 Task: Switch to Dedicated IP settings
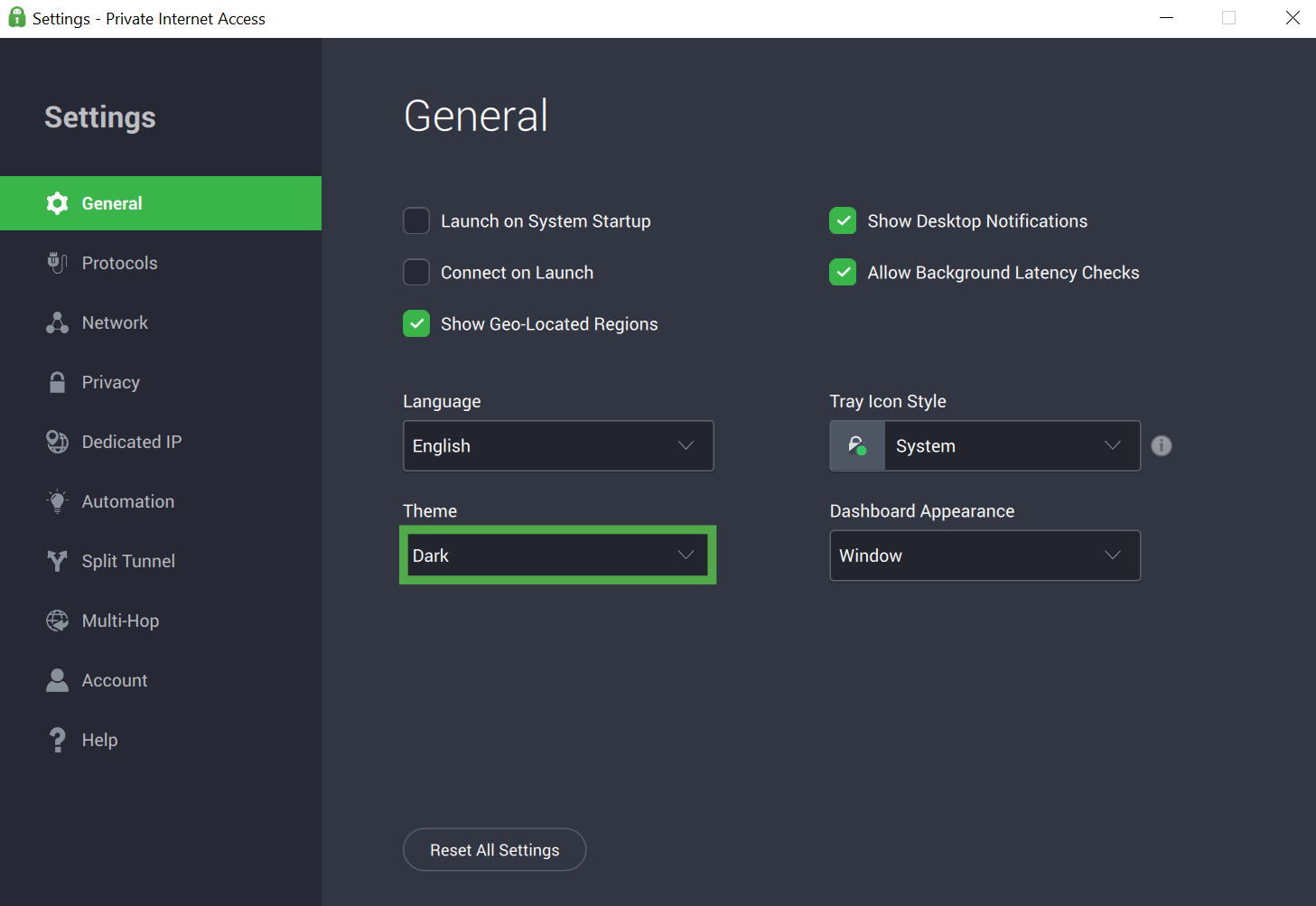coord(161,442)
